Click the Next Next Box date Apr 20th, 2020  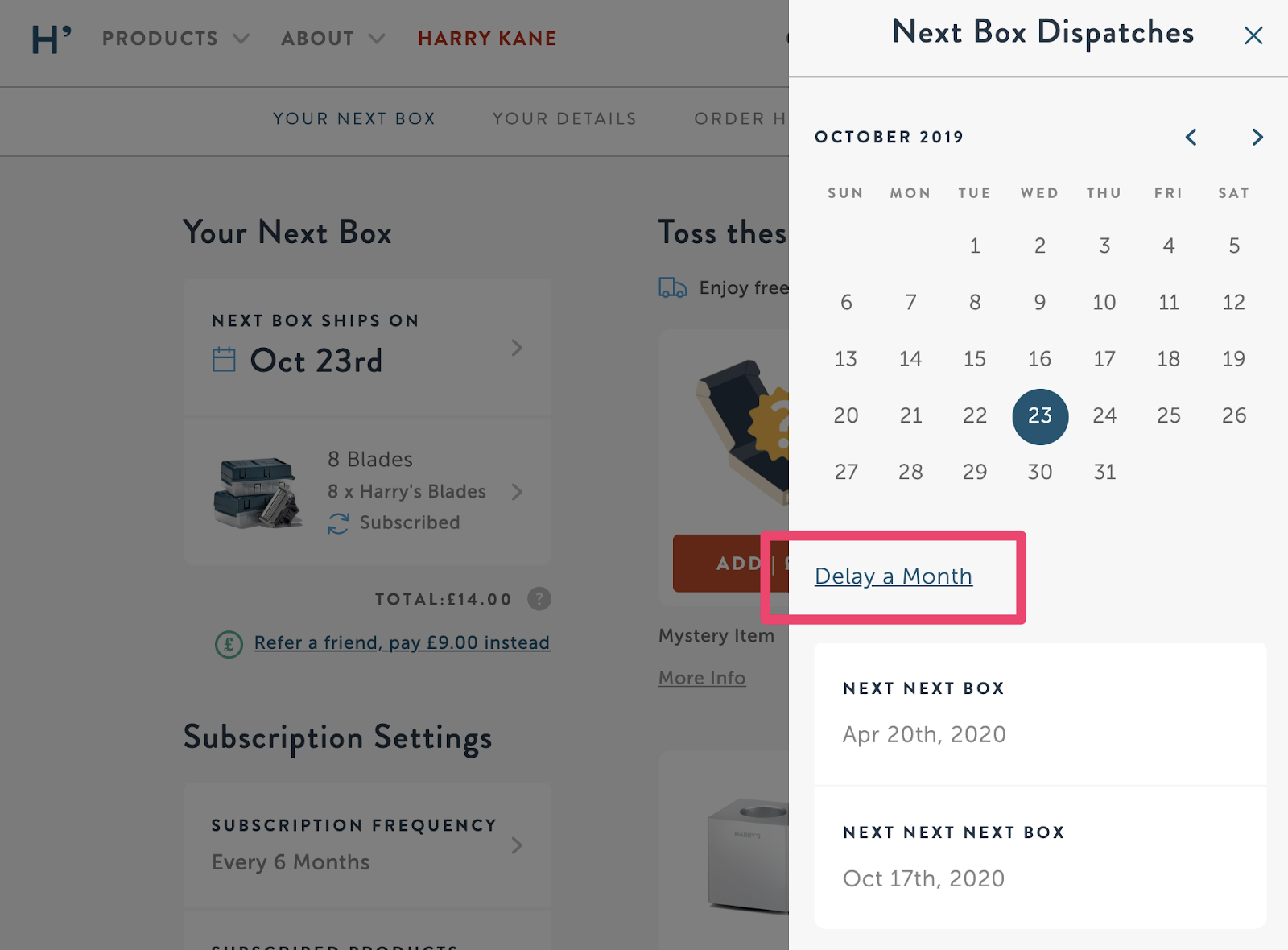[924, 734]
